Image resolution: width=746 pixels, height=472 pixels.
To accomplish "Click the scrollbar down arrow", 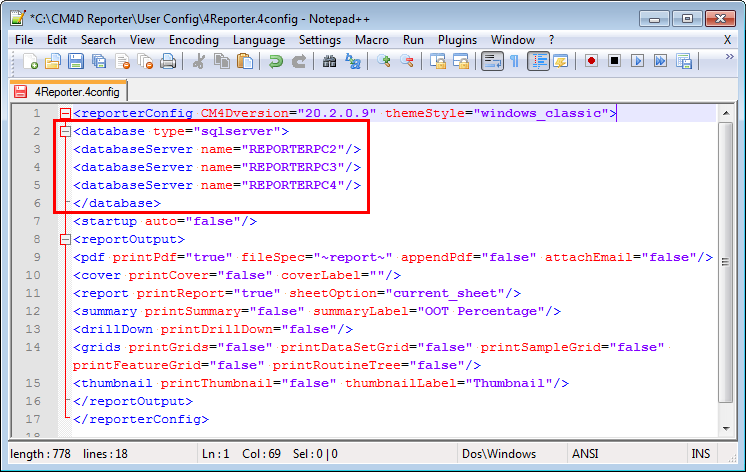I will point(726,429).
